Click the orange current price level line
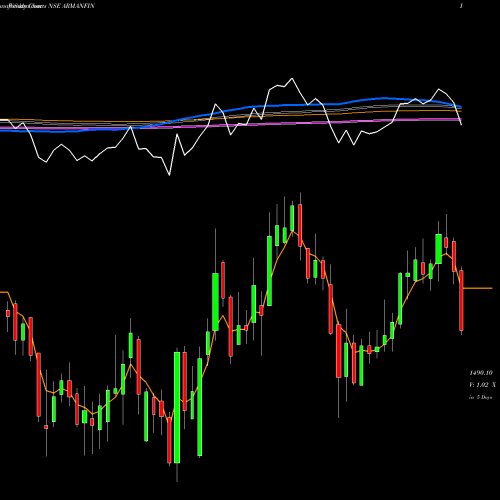This screenshot has width=500, height=500. tap(478, 288)
